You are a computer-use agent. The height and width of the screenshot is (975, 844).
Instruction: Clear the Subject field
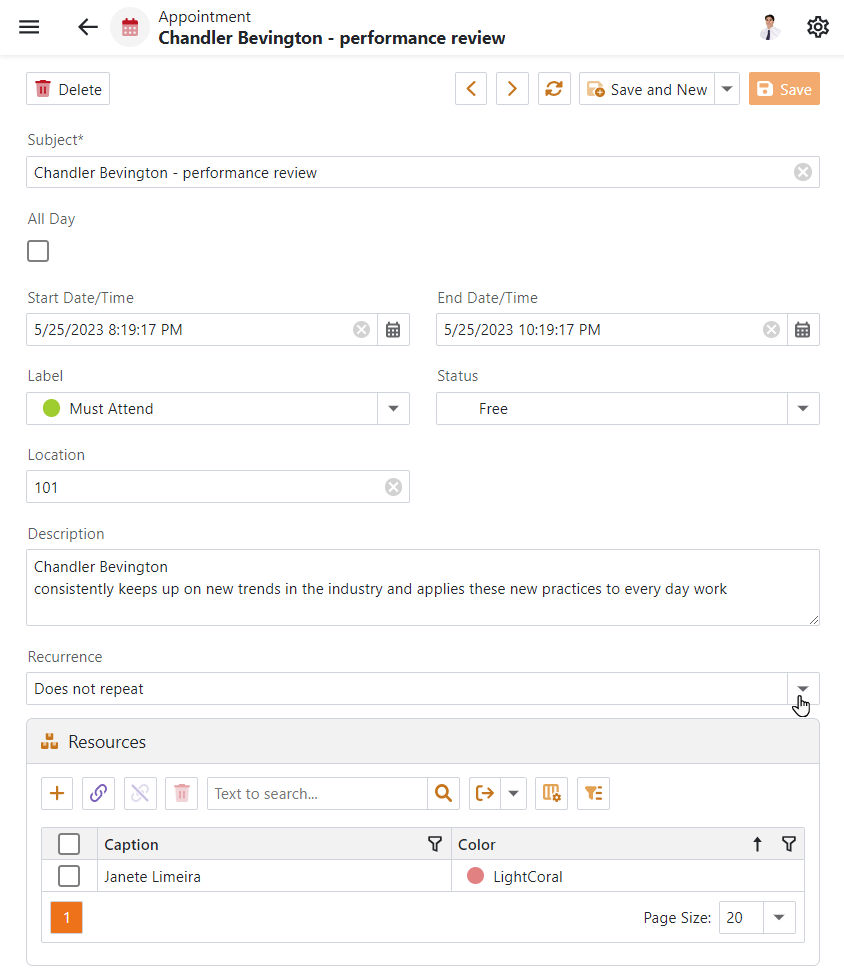(803, 172)
